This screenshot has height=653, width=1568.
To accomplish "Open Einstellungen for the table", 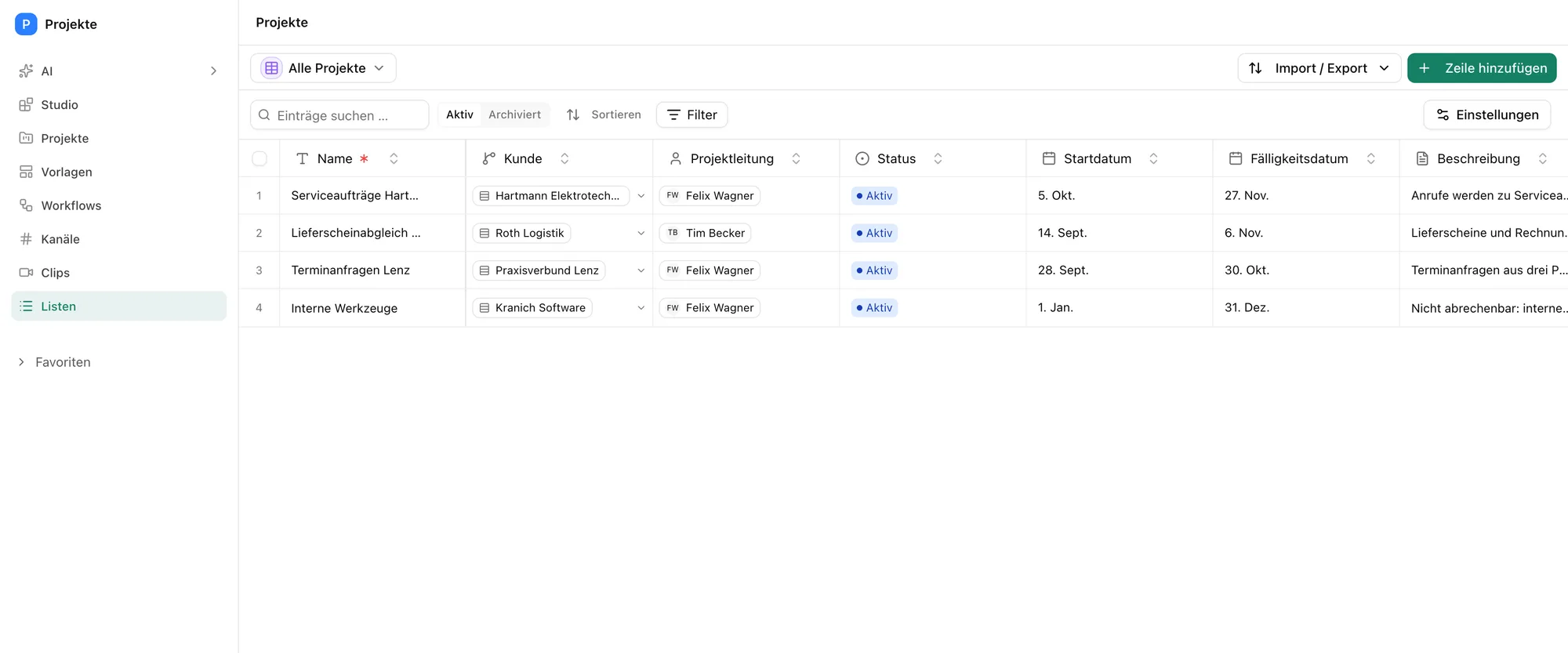I will coord(1486,114).
